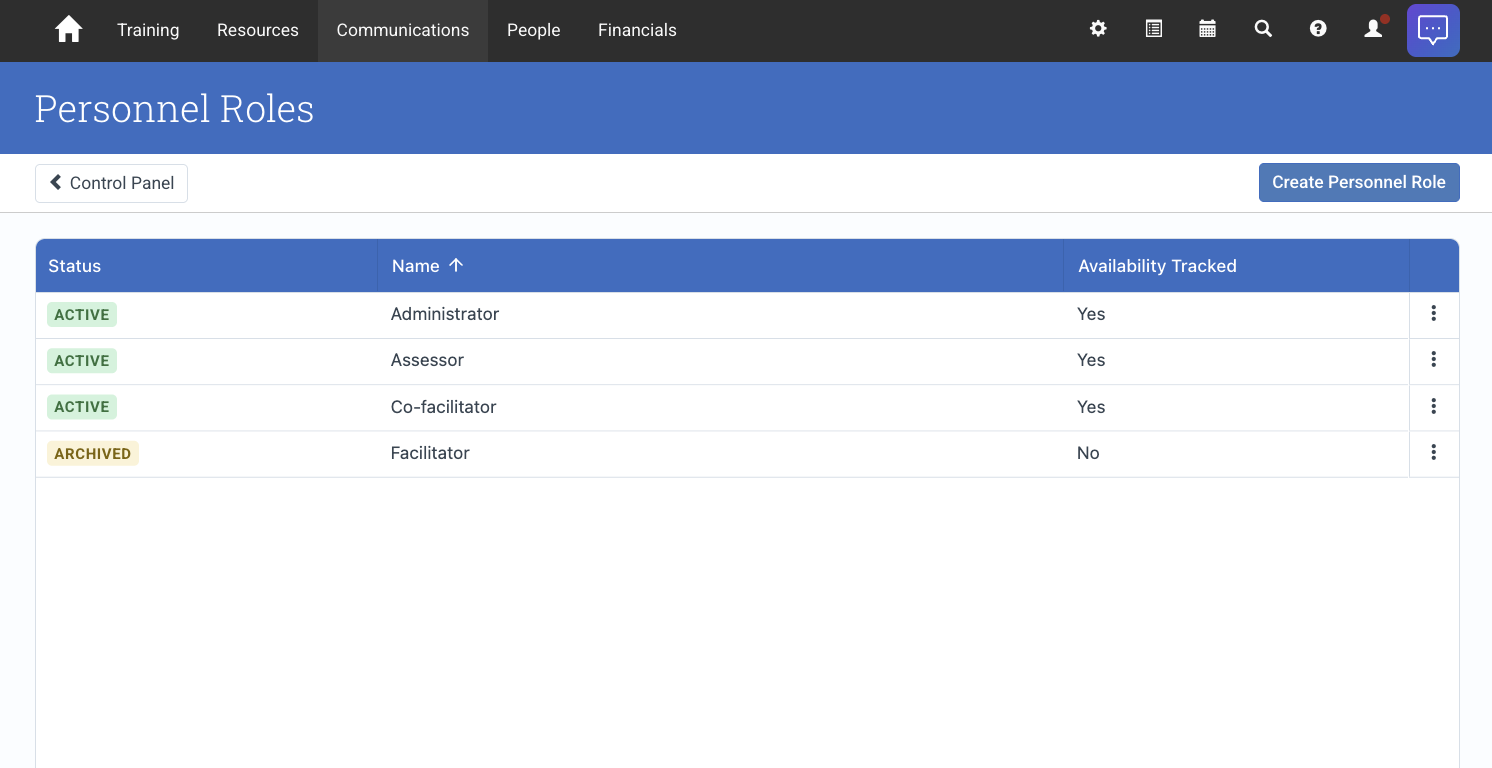Go to the Home icon

69,30
